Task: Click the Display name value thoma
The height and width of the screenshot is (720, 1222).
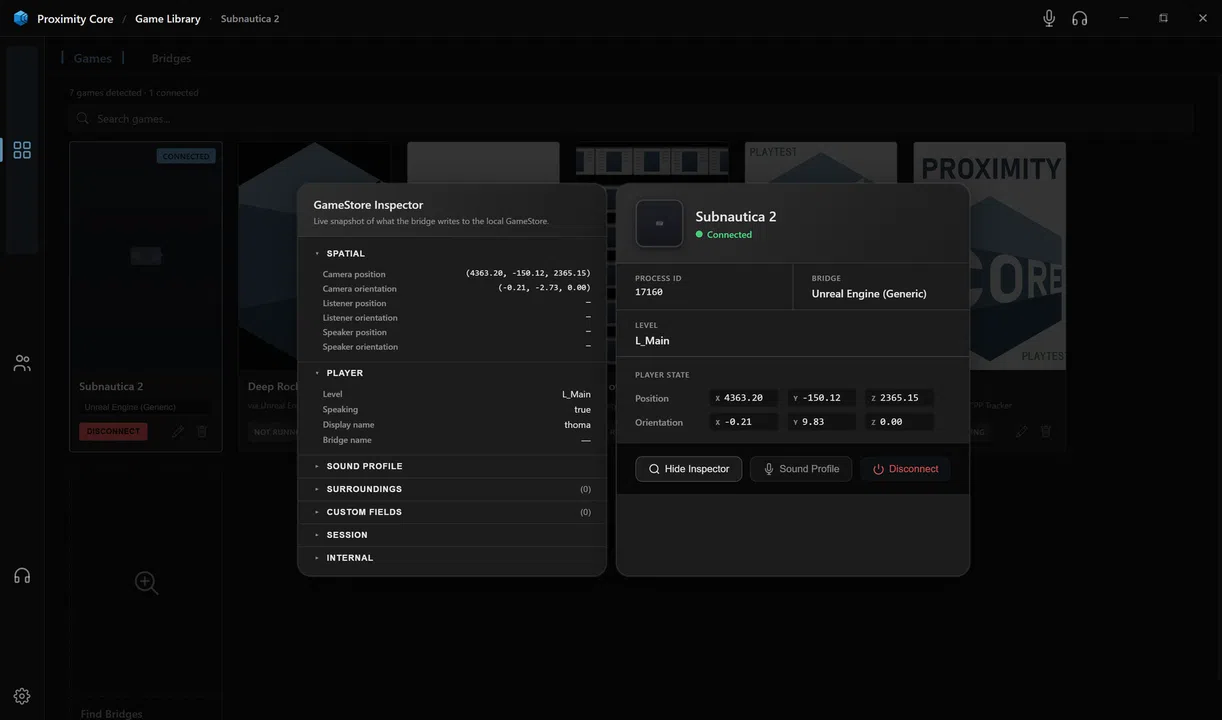Action: pos(577,425)
